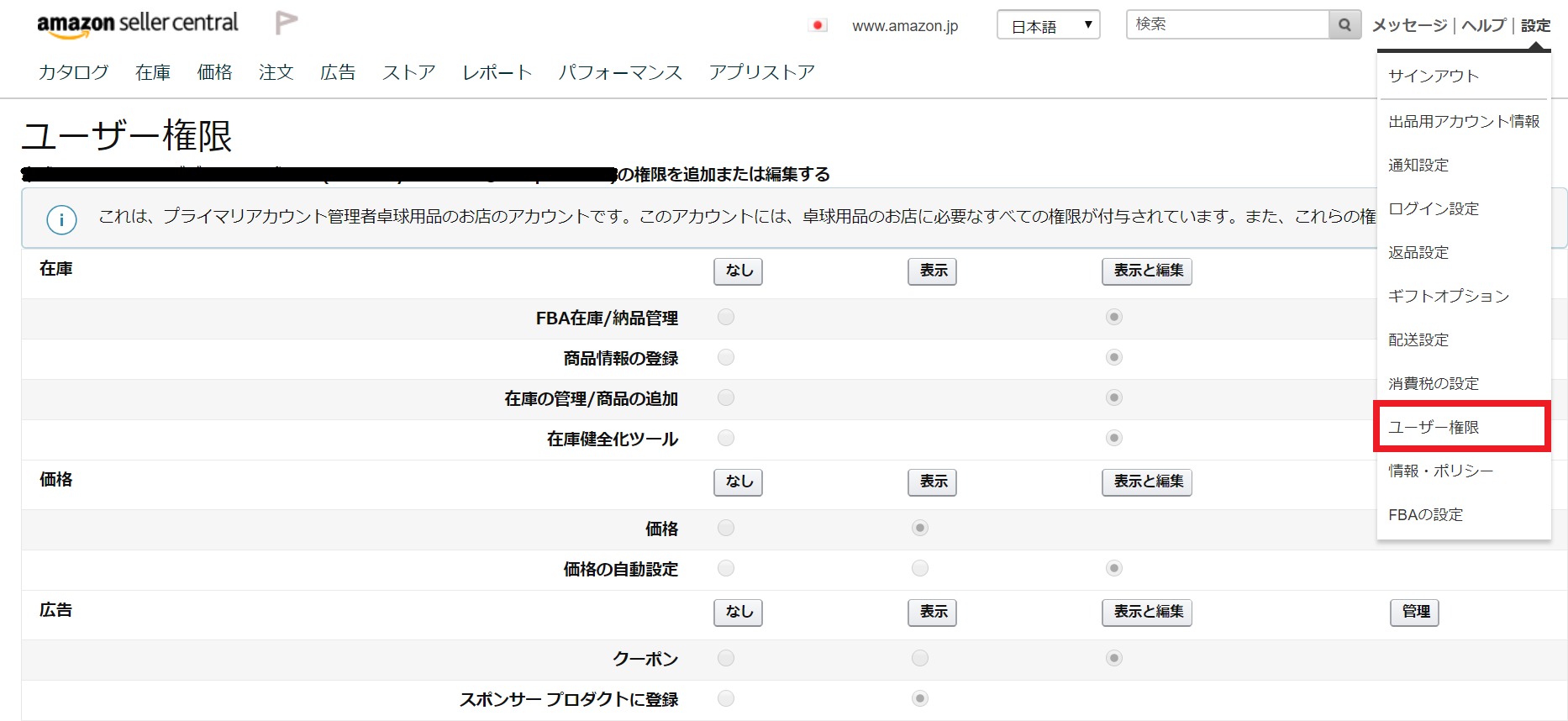1568x721 pixels.
Task: Click 表示 button in 広告 section
Action: click(933, 612)
